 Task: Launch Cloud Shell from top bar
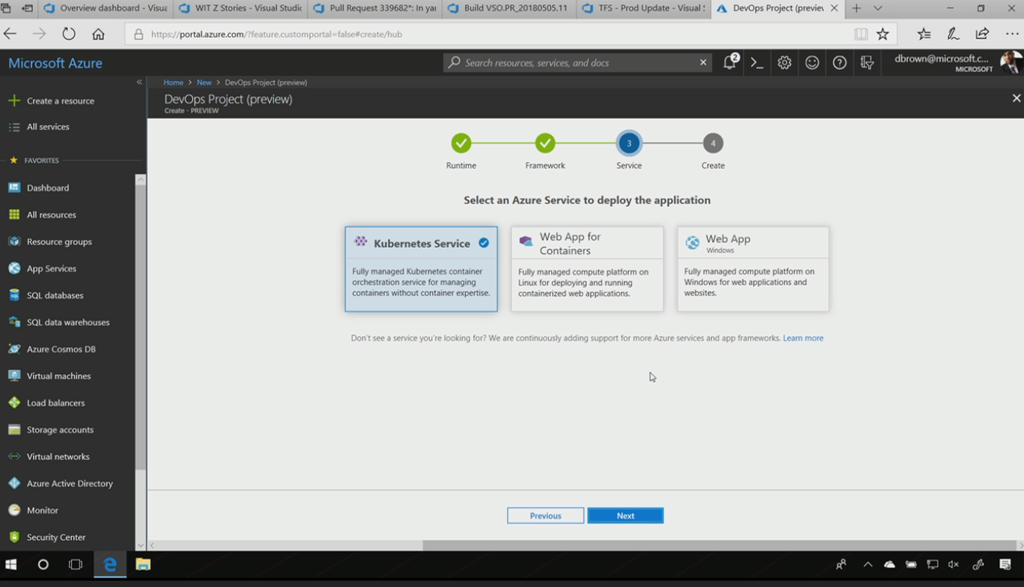click(757, 63)
